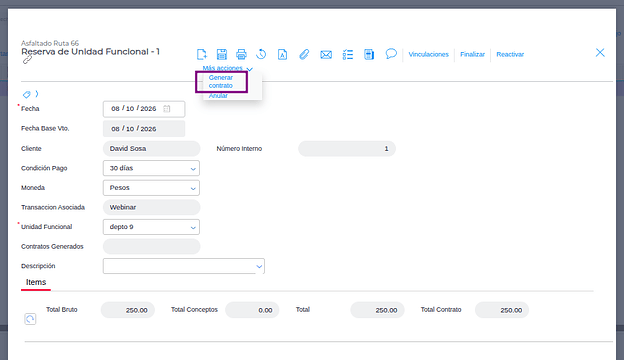Click the Total Conceptos value field
624x360 pixels.
click(x=252, y=310)
